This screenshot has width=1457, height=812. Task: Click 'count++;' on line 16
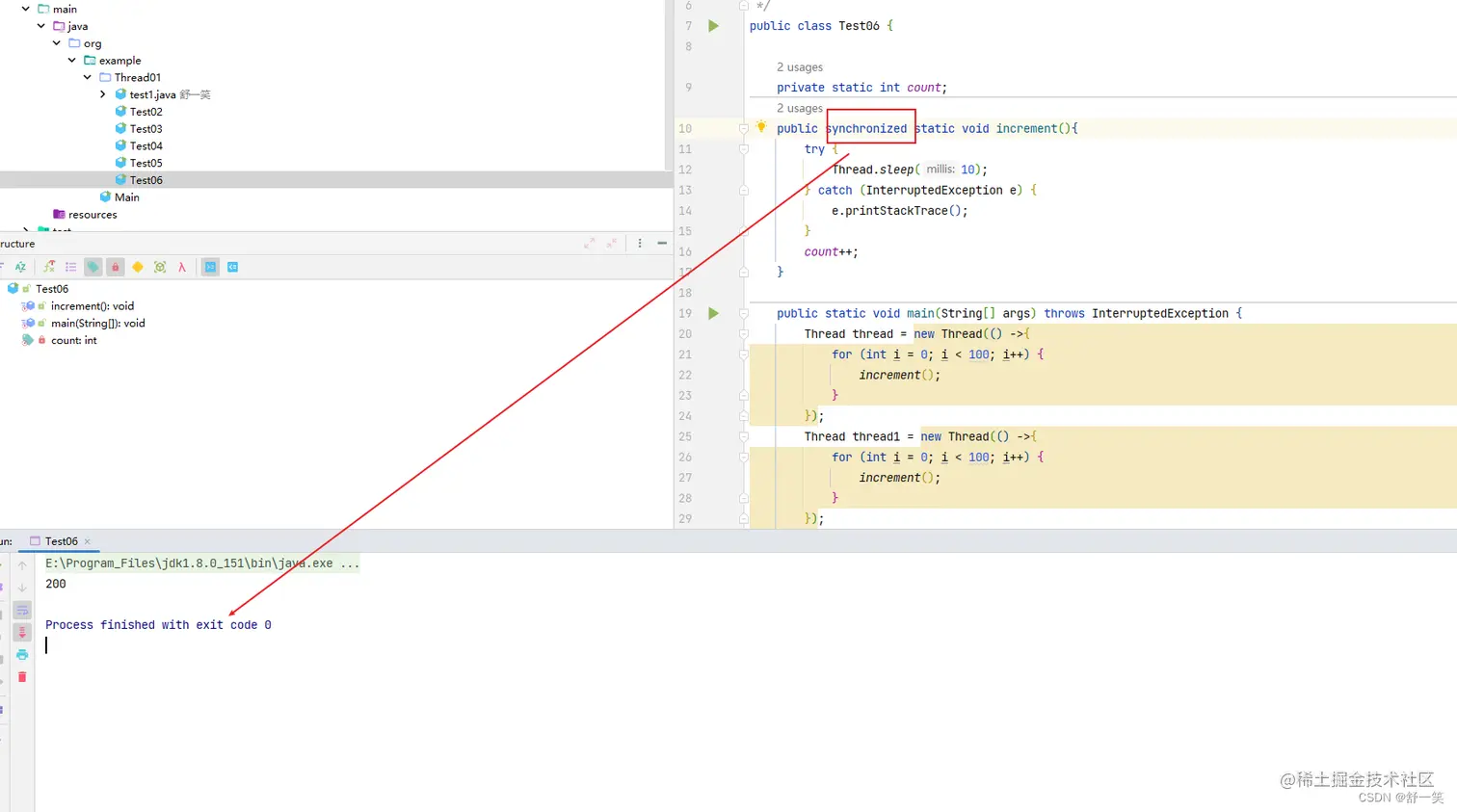pyautogui.click(x=831, y=252)
